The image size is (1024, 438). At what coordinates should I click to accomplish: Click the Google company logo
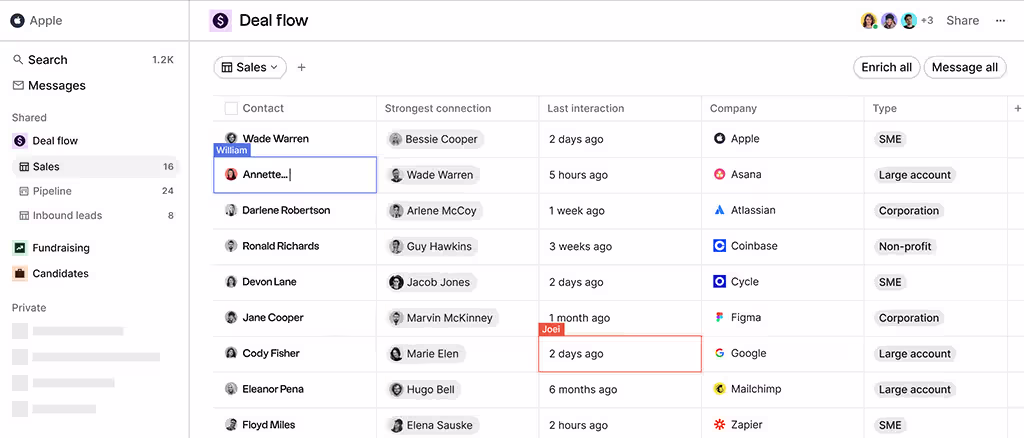719,353
